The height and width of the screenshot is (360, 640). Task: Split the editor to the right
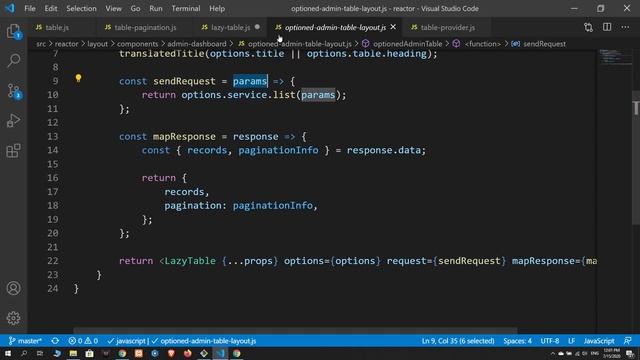point(607,27)
